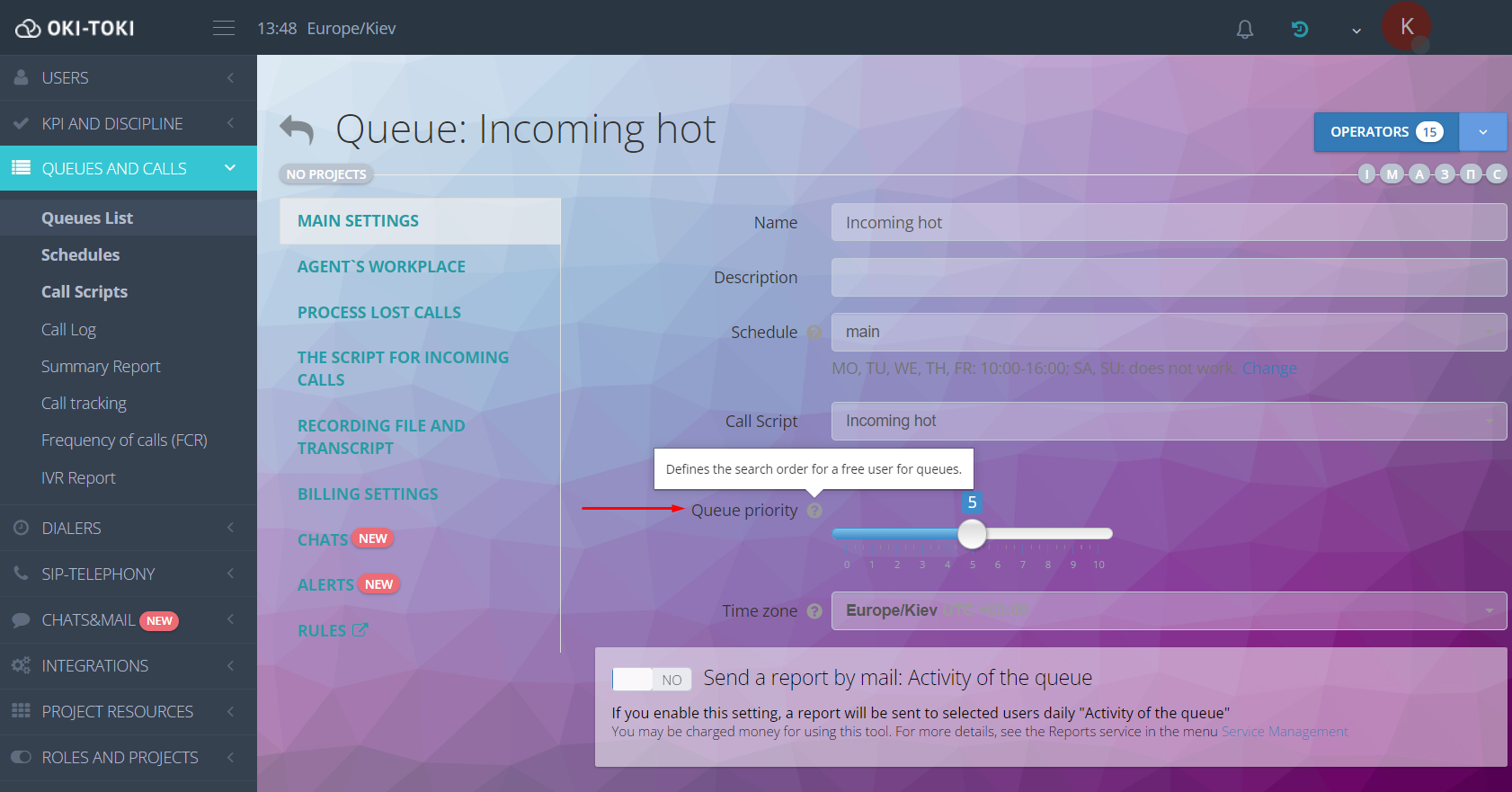This screenshot has height=792, width=1512.
Task: Open the Billing Settings tab
Action: [x=368, y=494]
